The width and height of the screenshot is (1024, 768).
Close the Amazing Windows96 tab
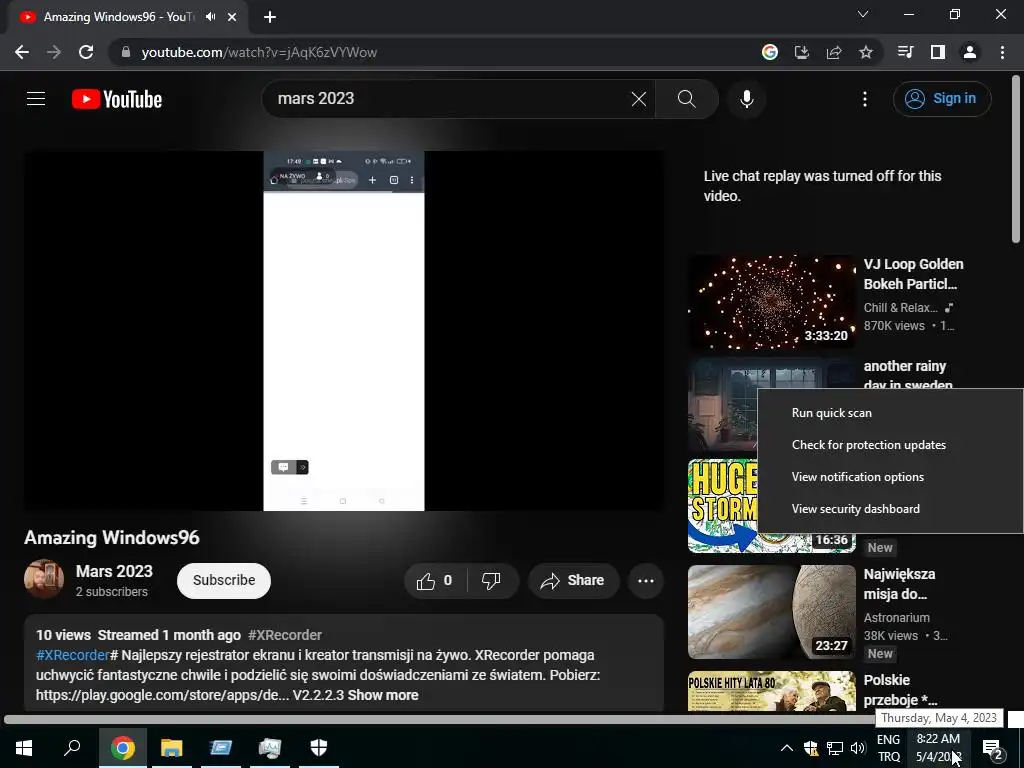tap(232, 17)
